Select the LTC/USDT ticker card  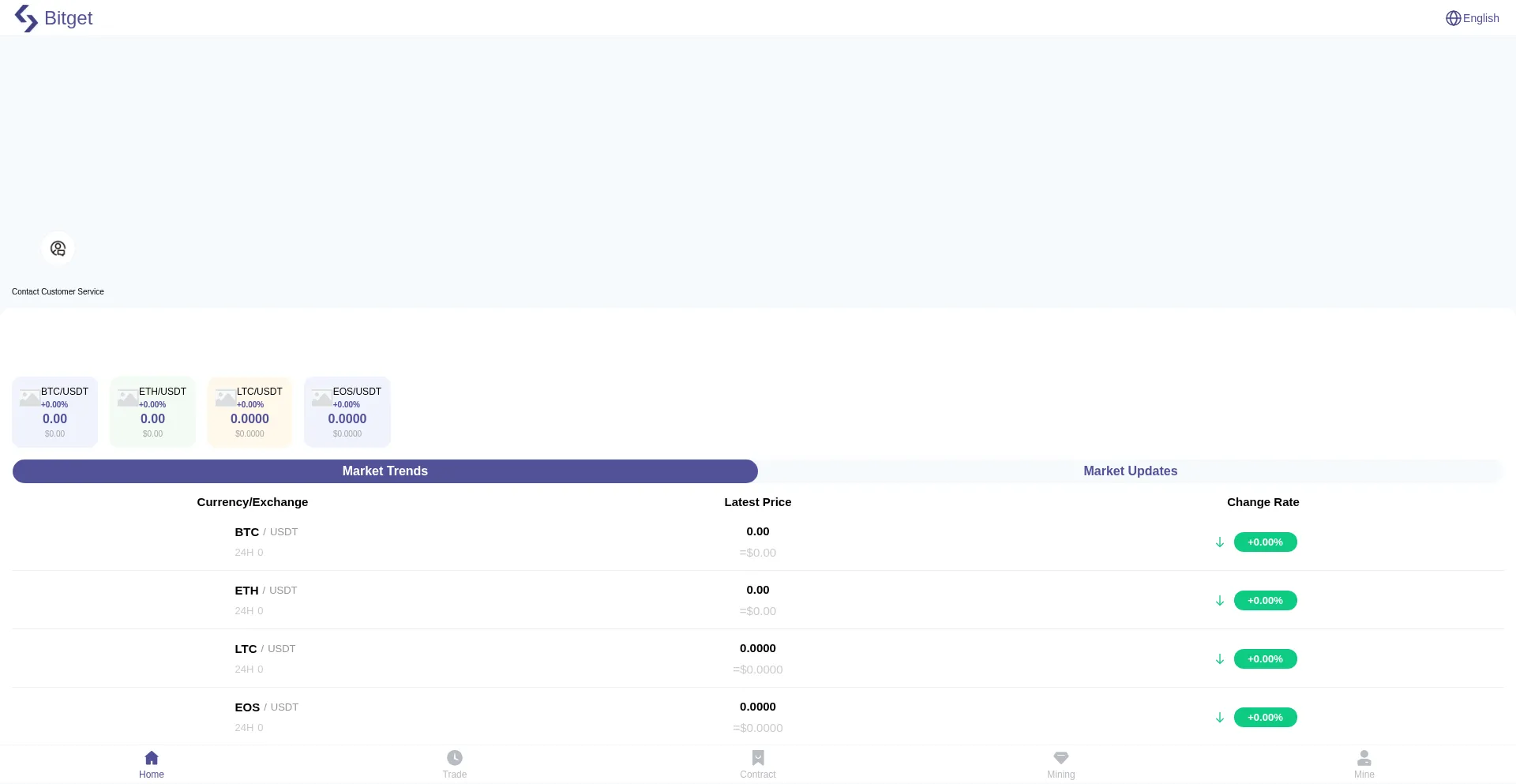(x=250, y=412)
